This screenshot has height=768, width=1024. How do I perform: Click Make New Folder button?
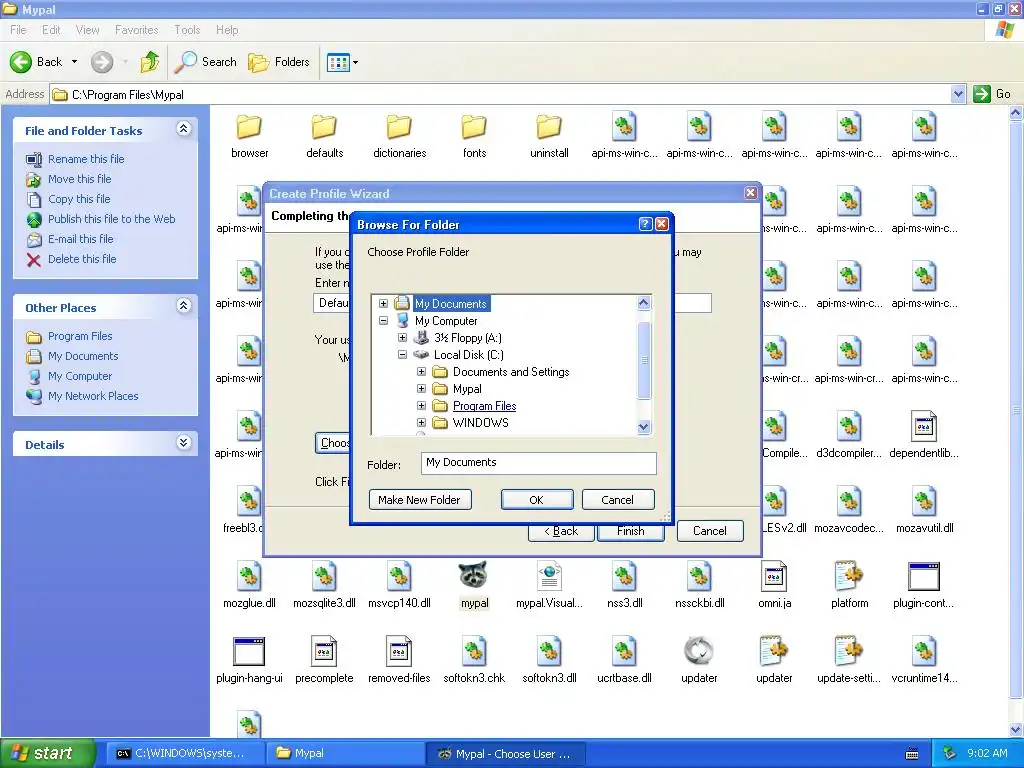[420, 500]
